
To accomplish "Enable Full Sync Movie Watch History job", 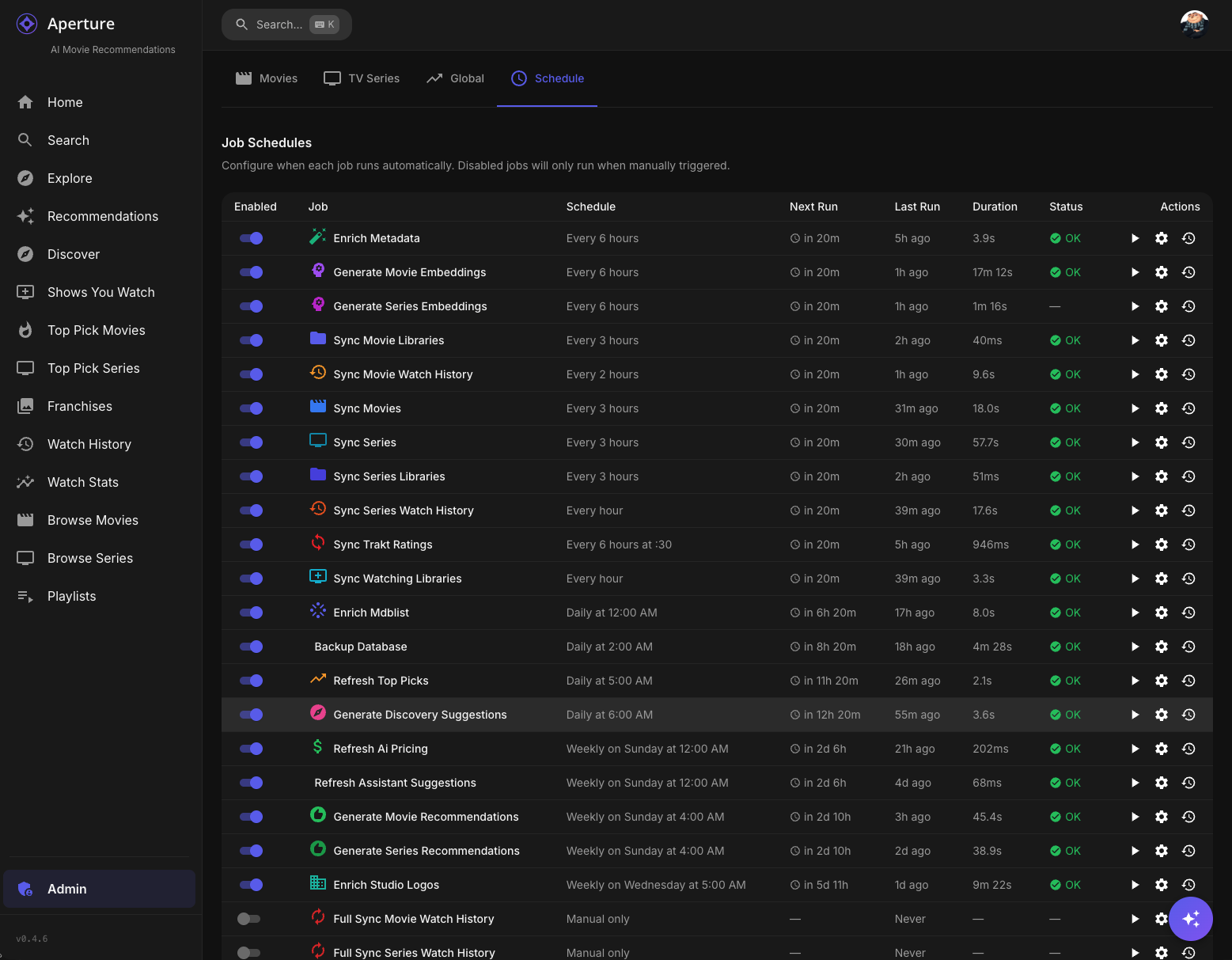I will [249, 919].
